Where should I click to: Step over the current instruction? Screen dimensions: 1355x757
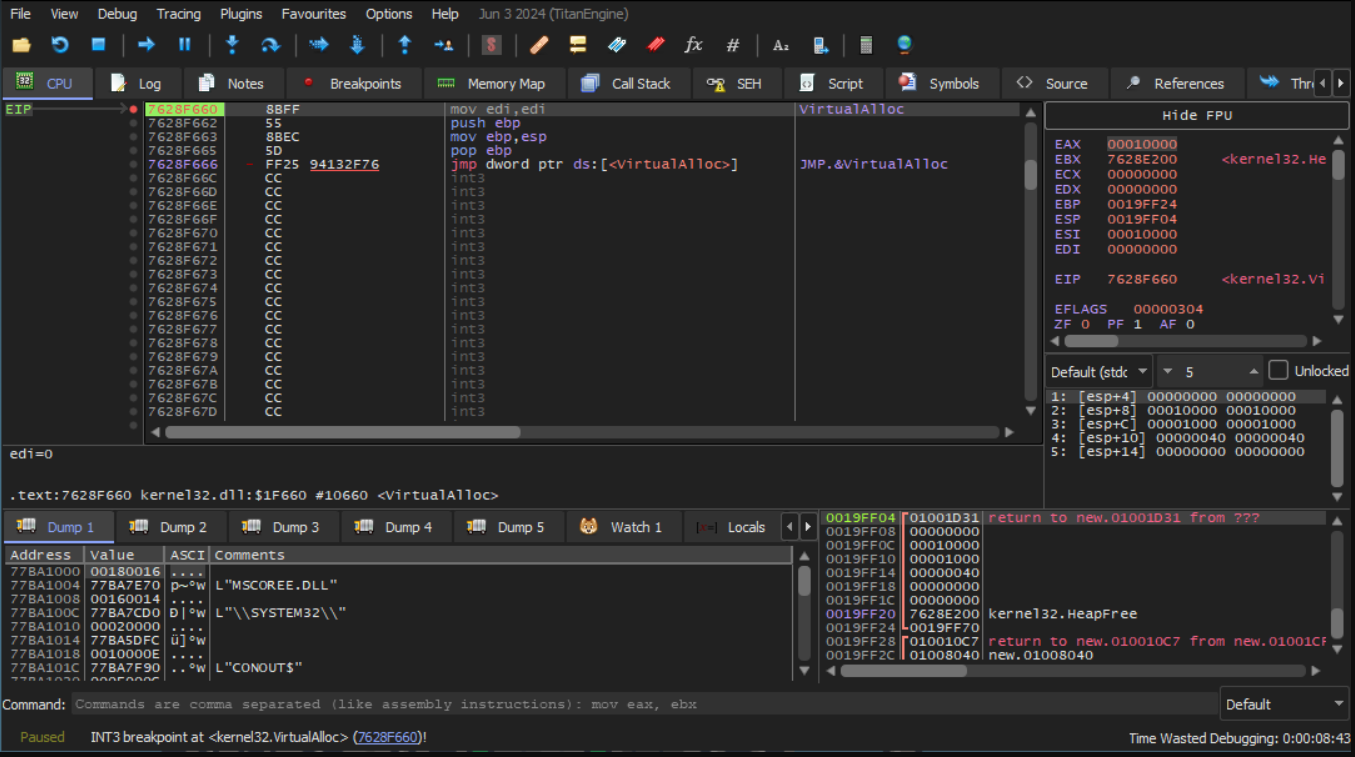pyautogui.click(x=270, y=45)
